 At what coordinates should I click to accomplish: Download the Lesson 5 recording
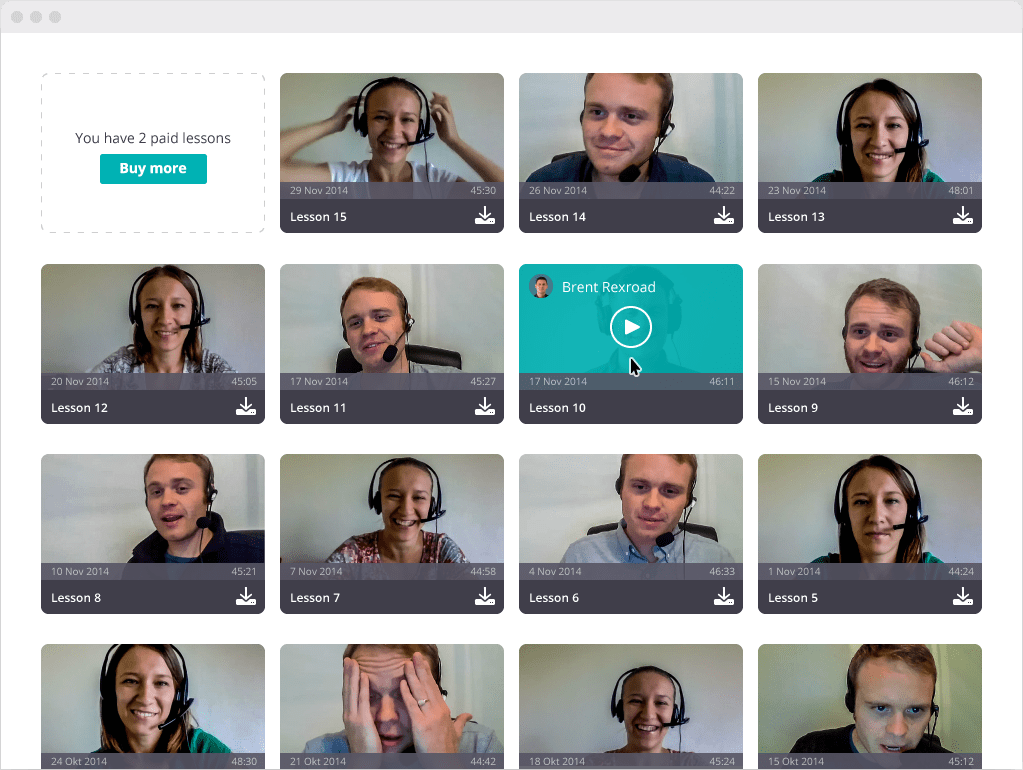point(962,597)
